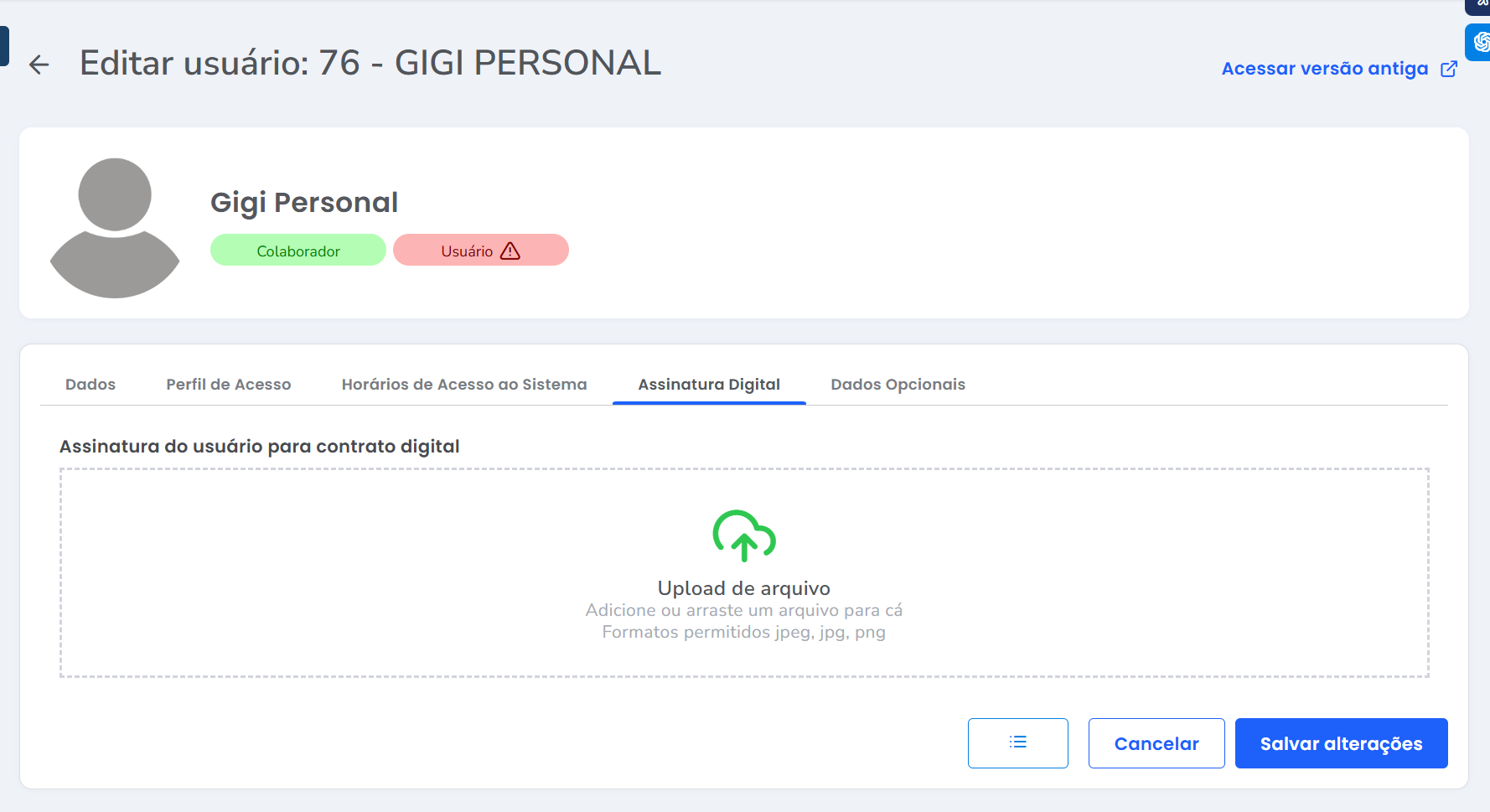Screen dimensions: 1490x812
Task: Click the warning triangle in Usuário badge
Action: pos(510,251)
